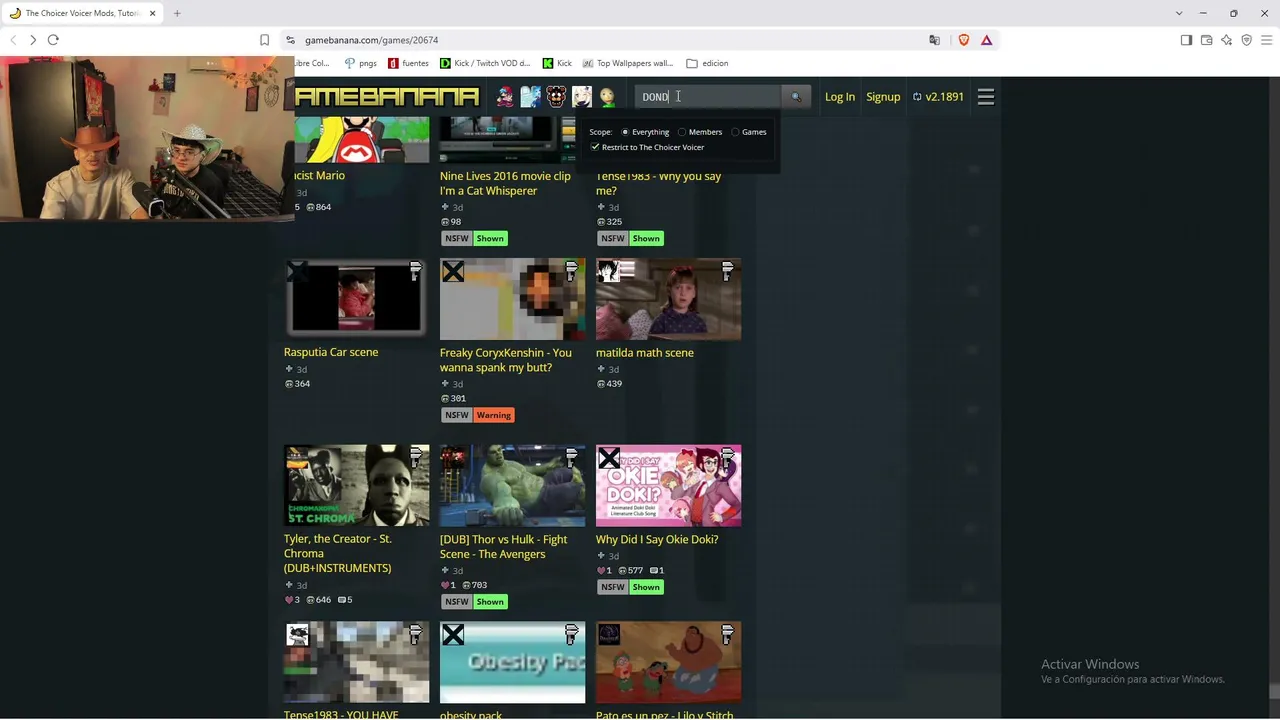Open the Brave Wallet icon
The image size is (1280, 720).
click(x=1206, y=40)
